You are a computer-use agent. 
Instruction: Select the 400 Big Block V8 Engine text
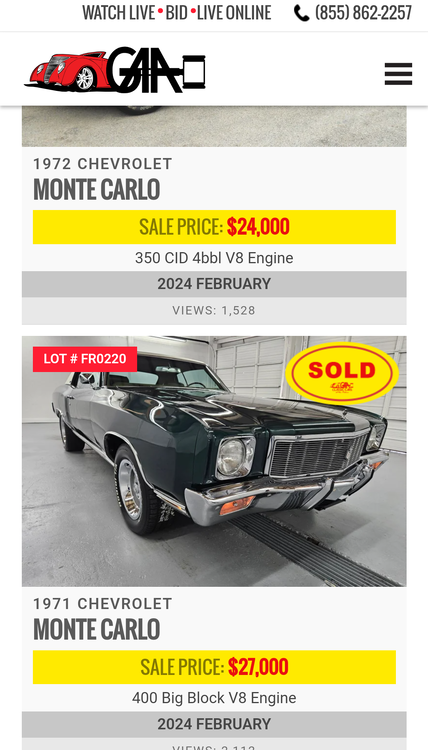tap(214, 698)
